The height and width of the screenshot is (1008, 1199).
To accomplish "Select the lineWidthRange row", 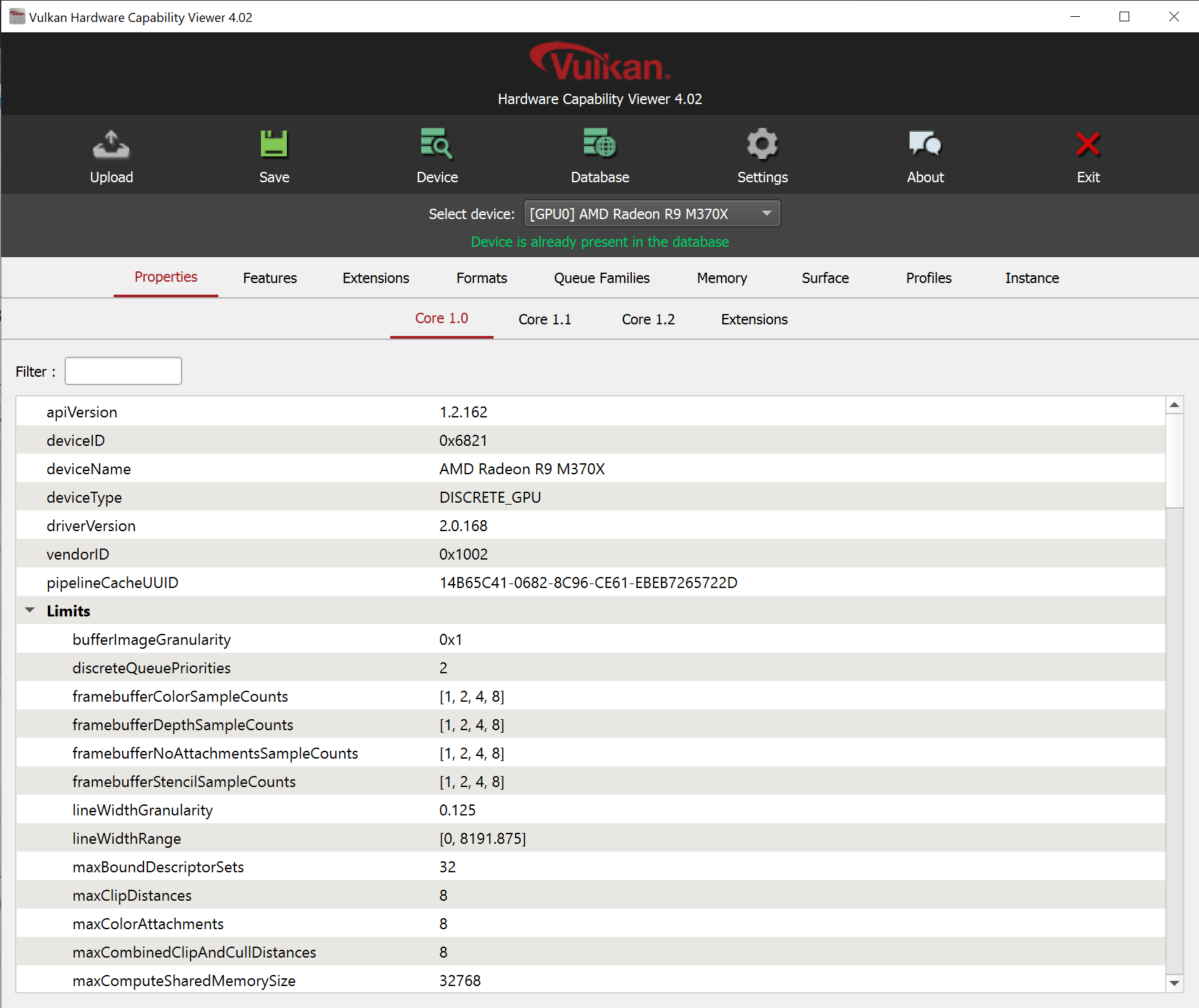I will tap(590, 838).
